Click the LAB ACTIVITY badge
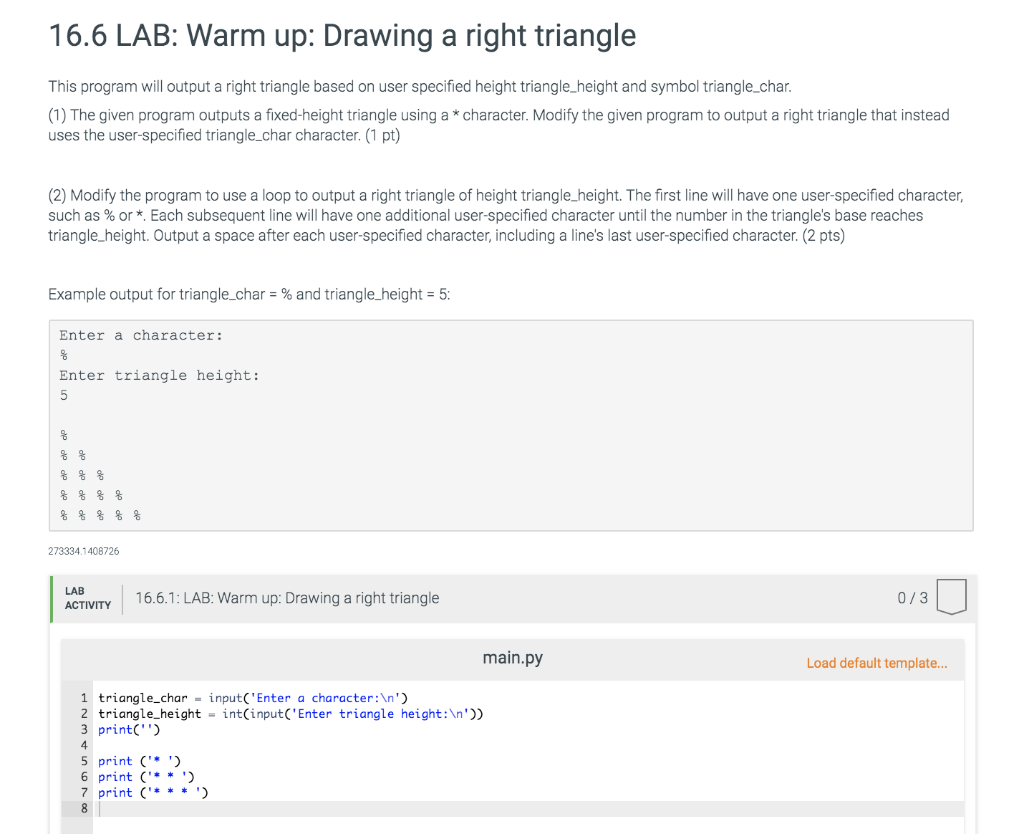 86,597
